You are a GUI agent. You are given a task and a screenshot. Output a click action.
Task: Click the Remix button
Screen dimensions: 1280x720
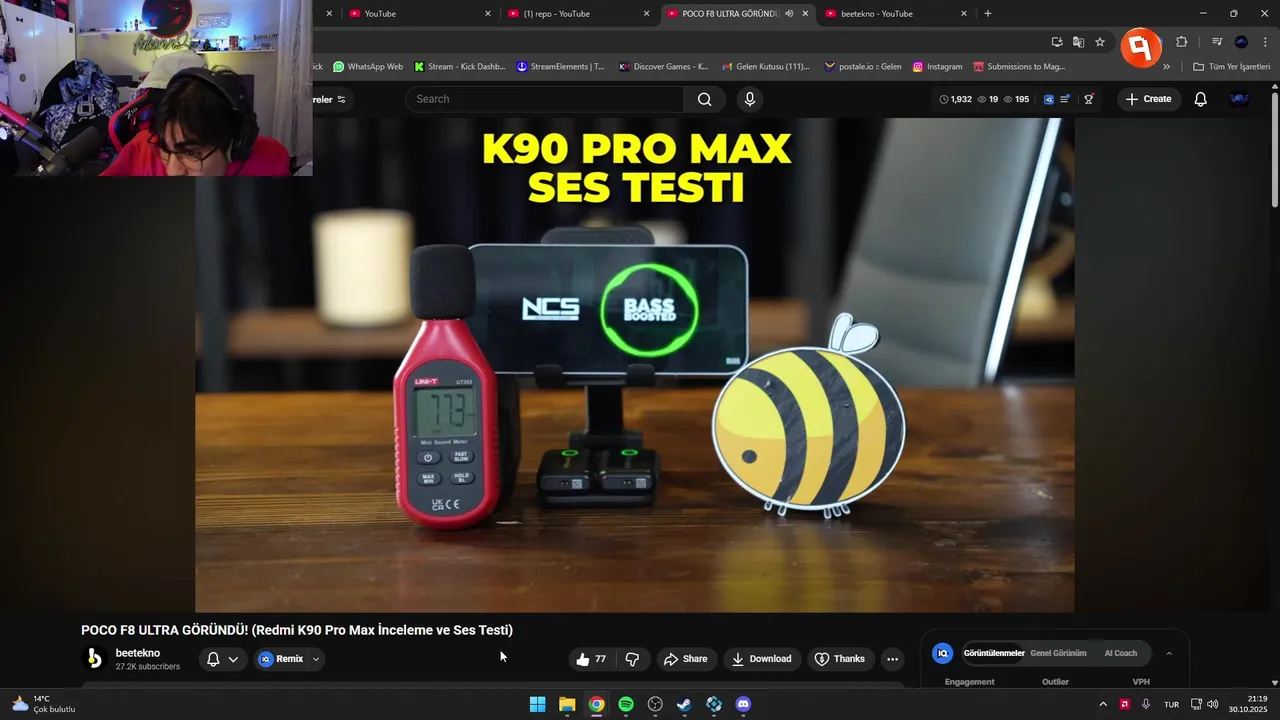tap(280, 659)
